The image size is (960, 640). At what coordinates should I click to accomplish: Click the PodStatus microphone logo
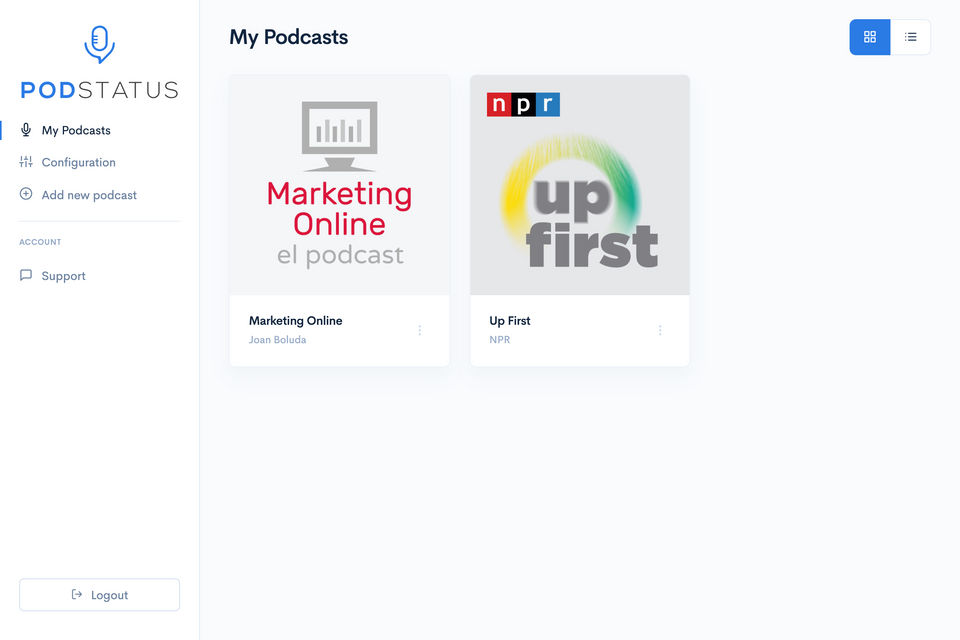pos(99,44)
